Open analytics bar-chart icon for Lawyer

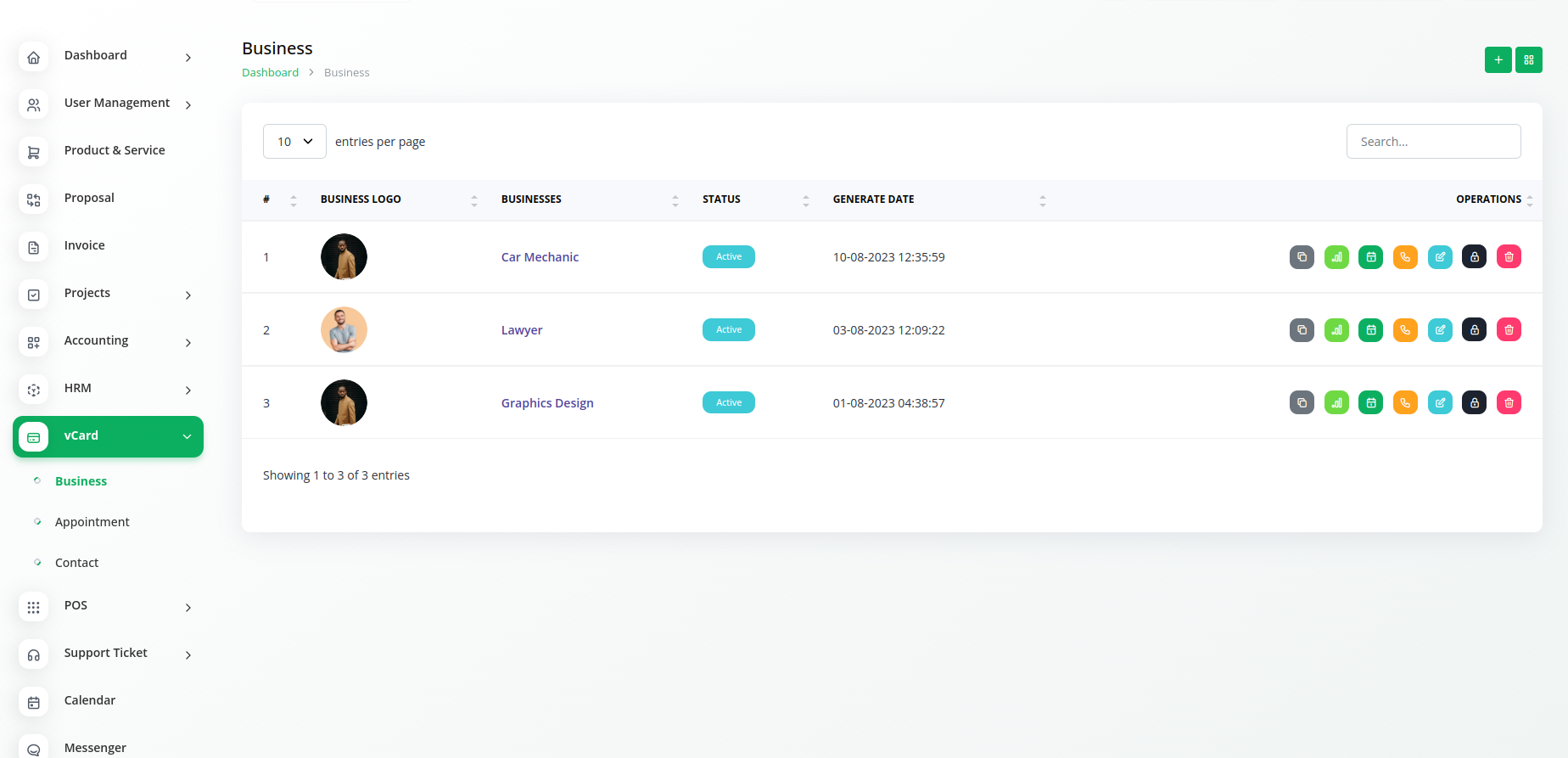click(1336, 330)
